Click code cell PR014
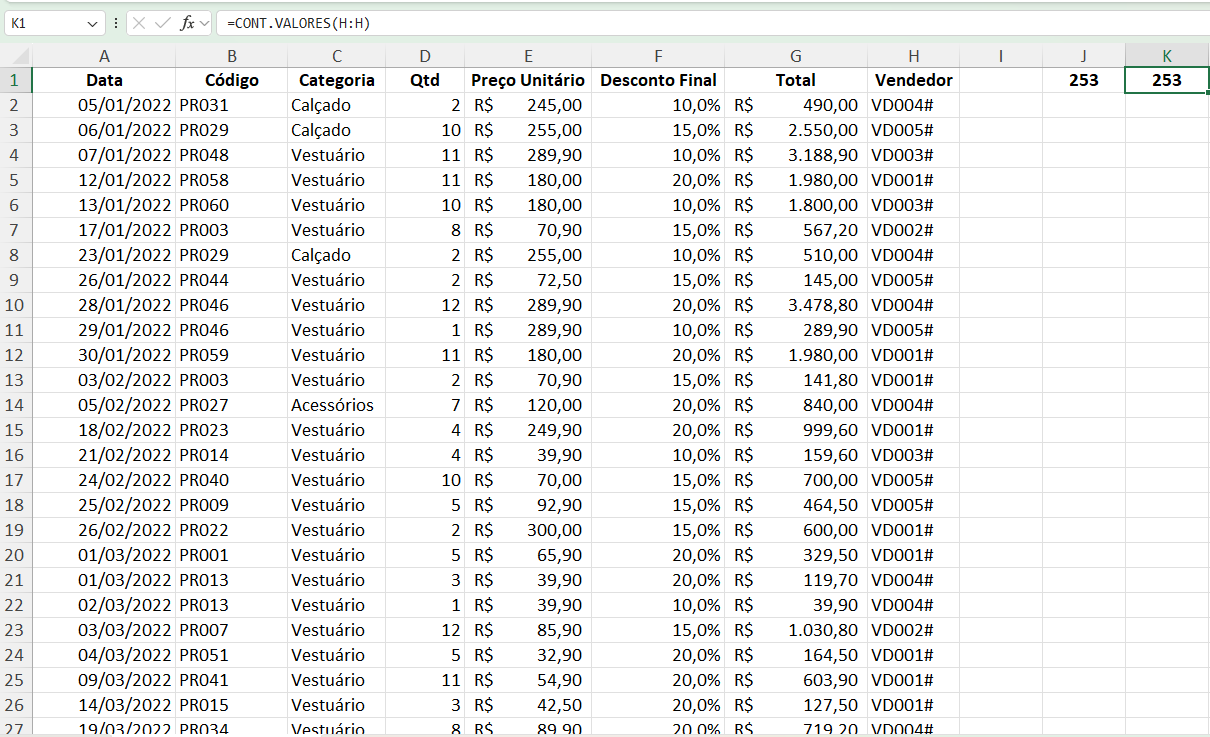 [231, 455]
